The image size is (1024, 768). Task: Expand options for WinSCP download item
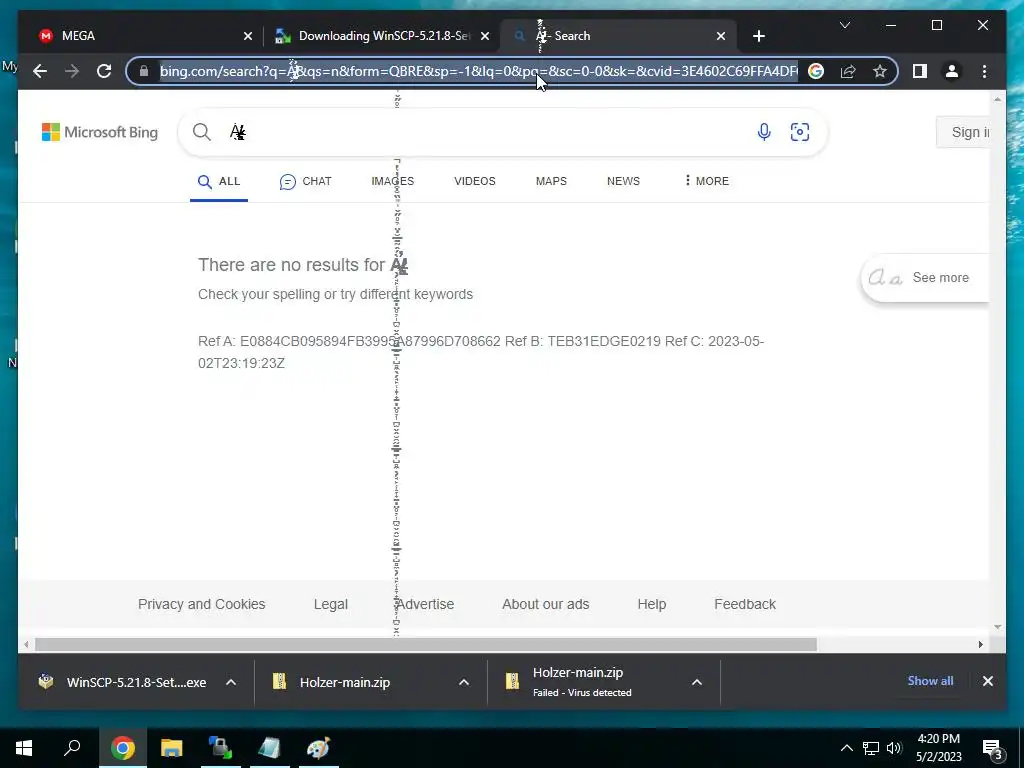click(231, 682)
